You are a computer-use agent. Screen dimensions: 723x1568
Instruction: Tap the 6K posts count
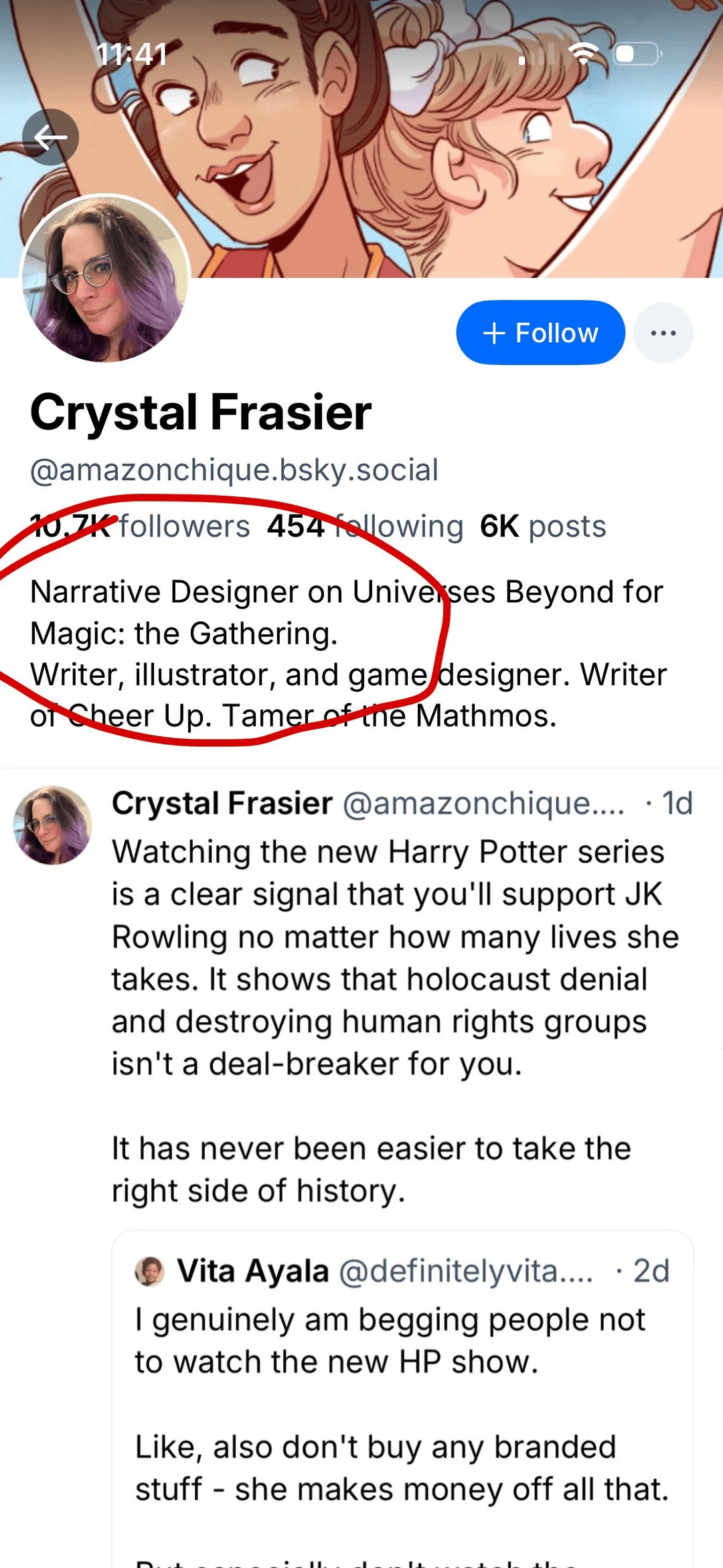point(543,526)
